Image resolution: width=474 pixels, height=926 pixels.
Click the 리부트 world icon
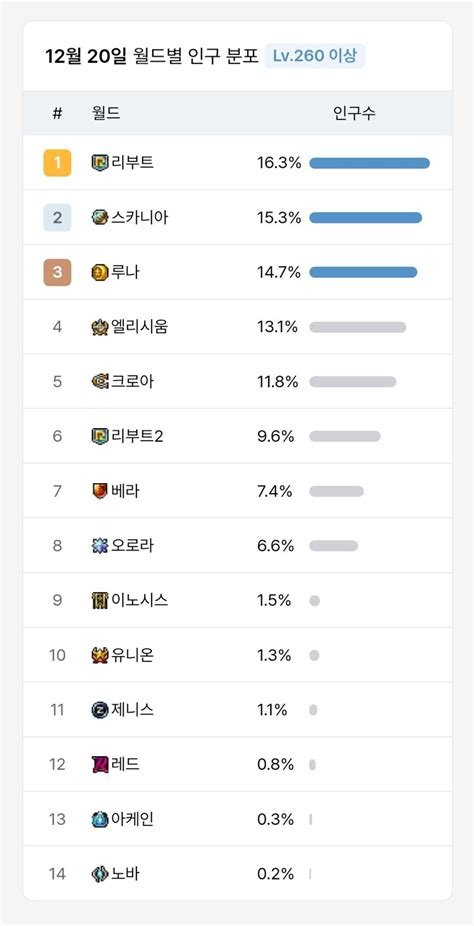coord(100,163)
